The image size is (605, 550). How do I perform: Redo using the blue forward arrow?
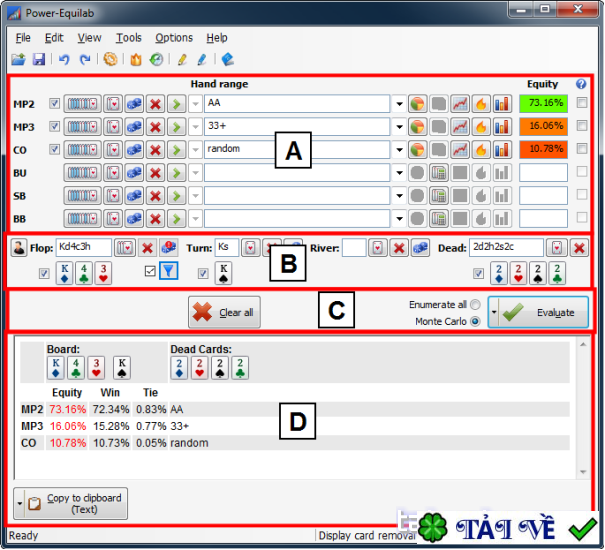coord(84,59)
